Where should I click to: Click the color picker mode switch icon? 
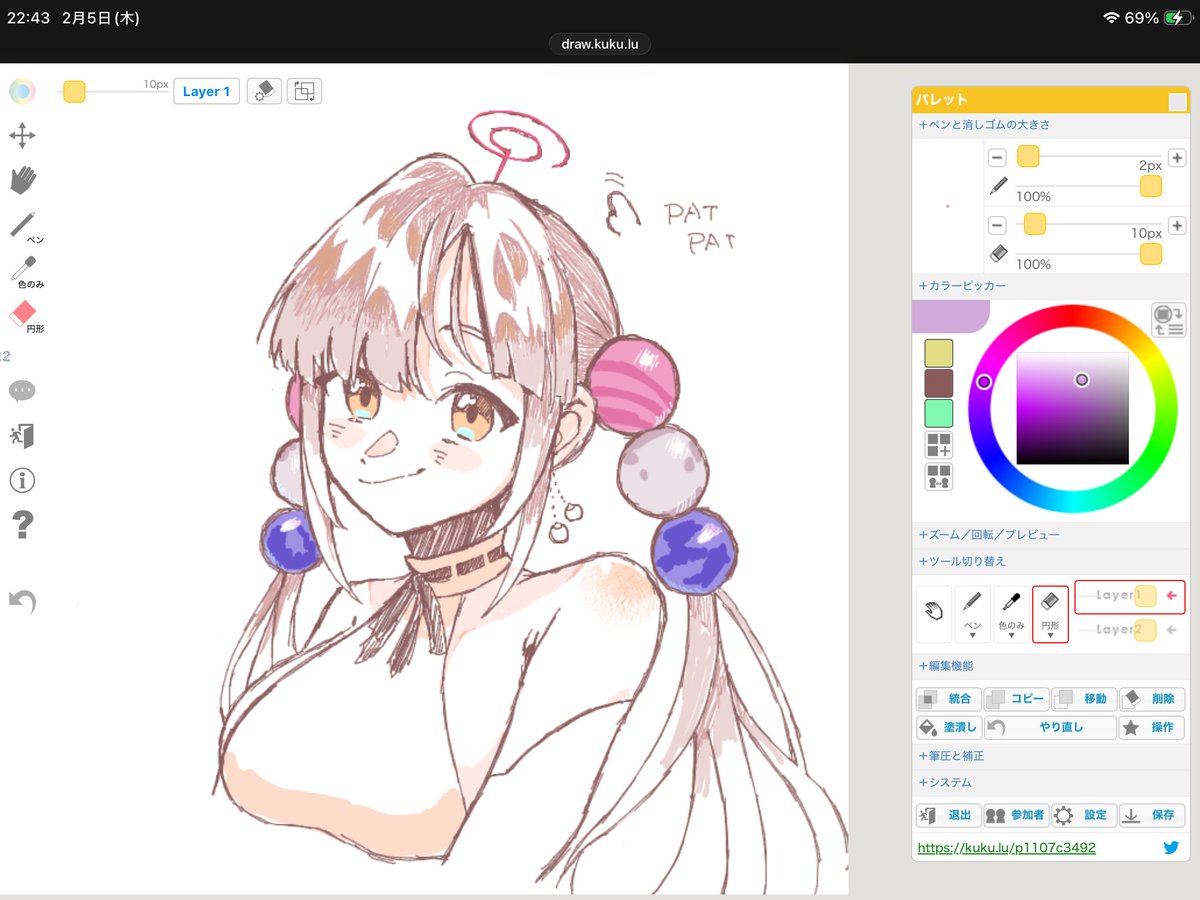click(1168, 321)
